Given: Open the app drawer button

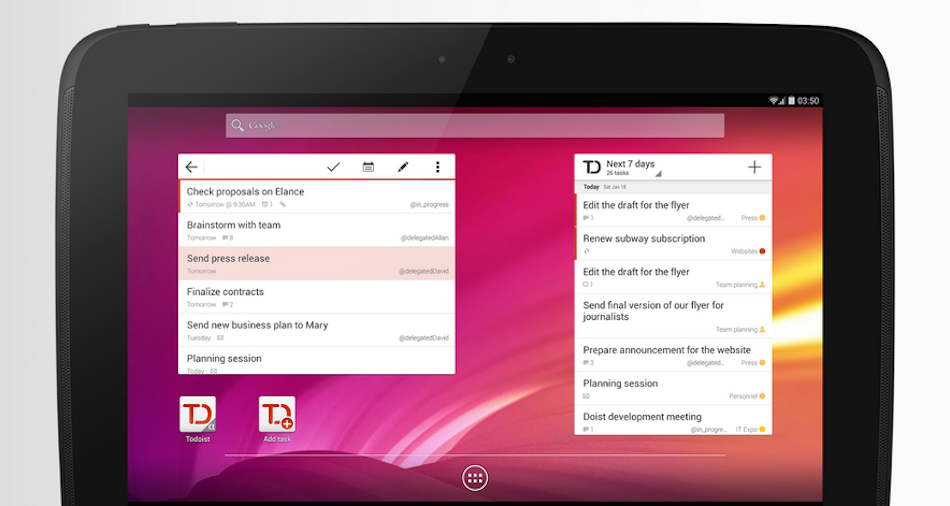Looking at the screenshot, I should tap(475, 478).
